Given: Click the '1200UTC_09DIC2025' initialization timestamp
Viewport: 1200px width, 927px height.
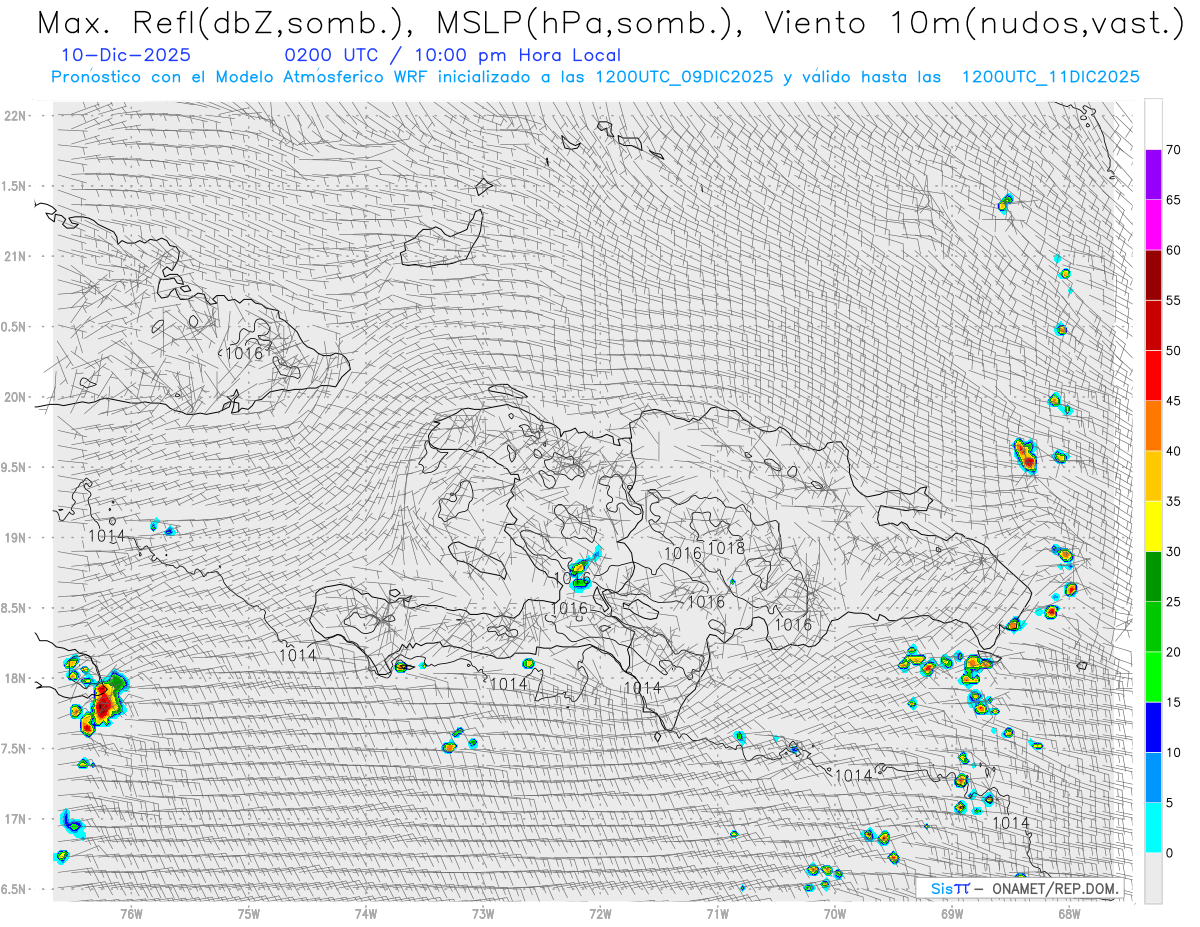Looking at the screenshot, I should tap(684, 77).
